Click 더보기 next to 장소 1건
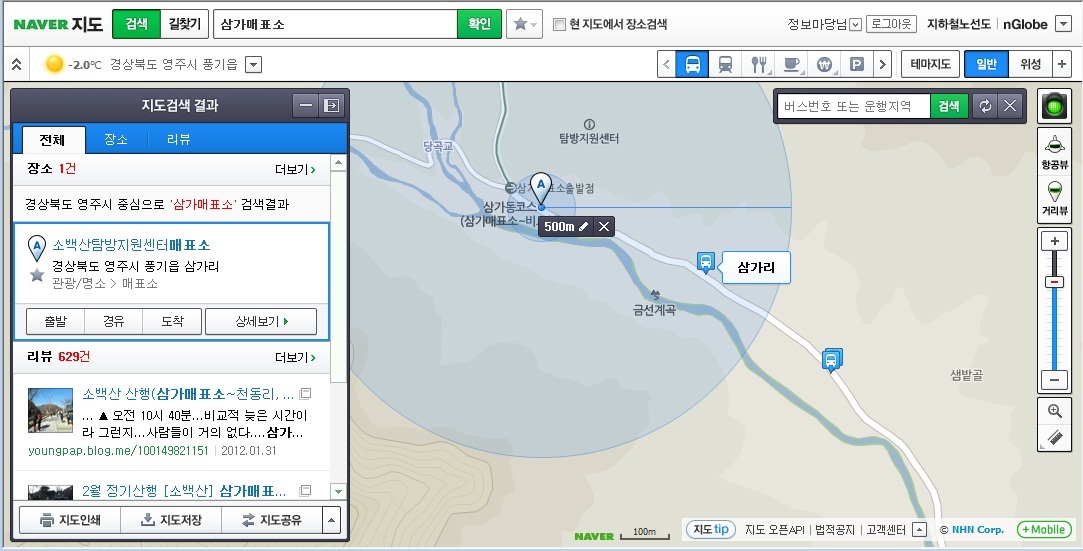Image resolution: width=1083 pixels, height=551 pixels. tap(295, 169)
